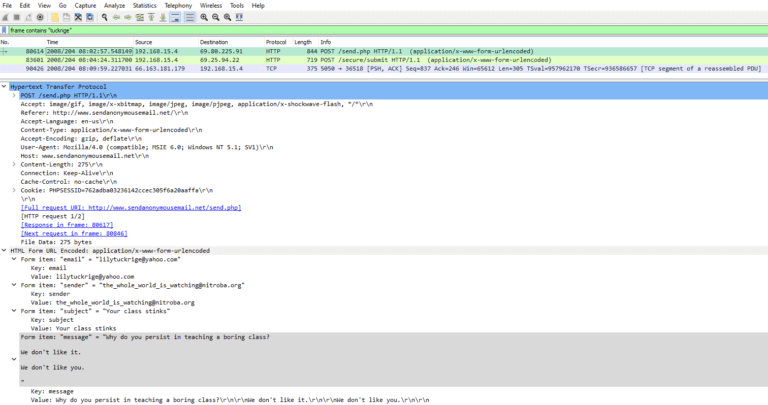Click the Resize columns toolbar icon
This screenshot has width=768, height=405.
tap(241, 17)
